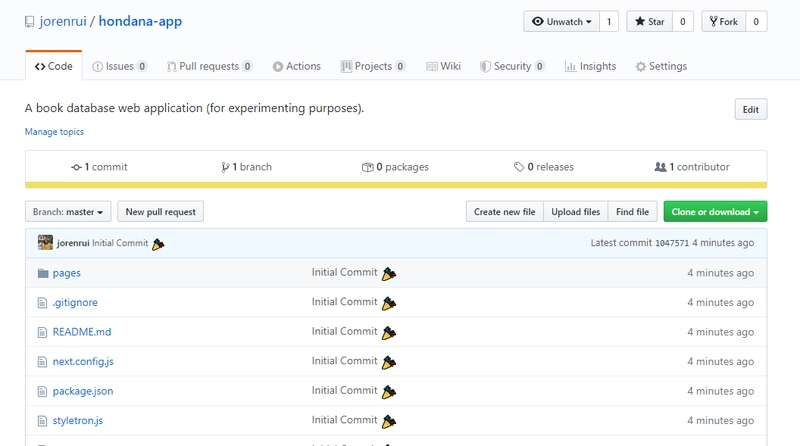The width and height of the screenshot is (800, 446).
Task: Expand the Clone or download menu
Action: pyautogui.click(x=715, y=212)
